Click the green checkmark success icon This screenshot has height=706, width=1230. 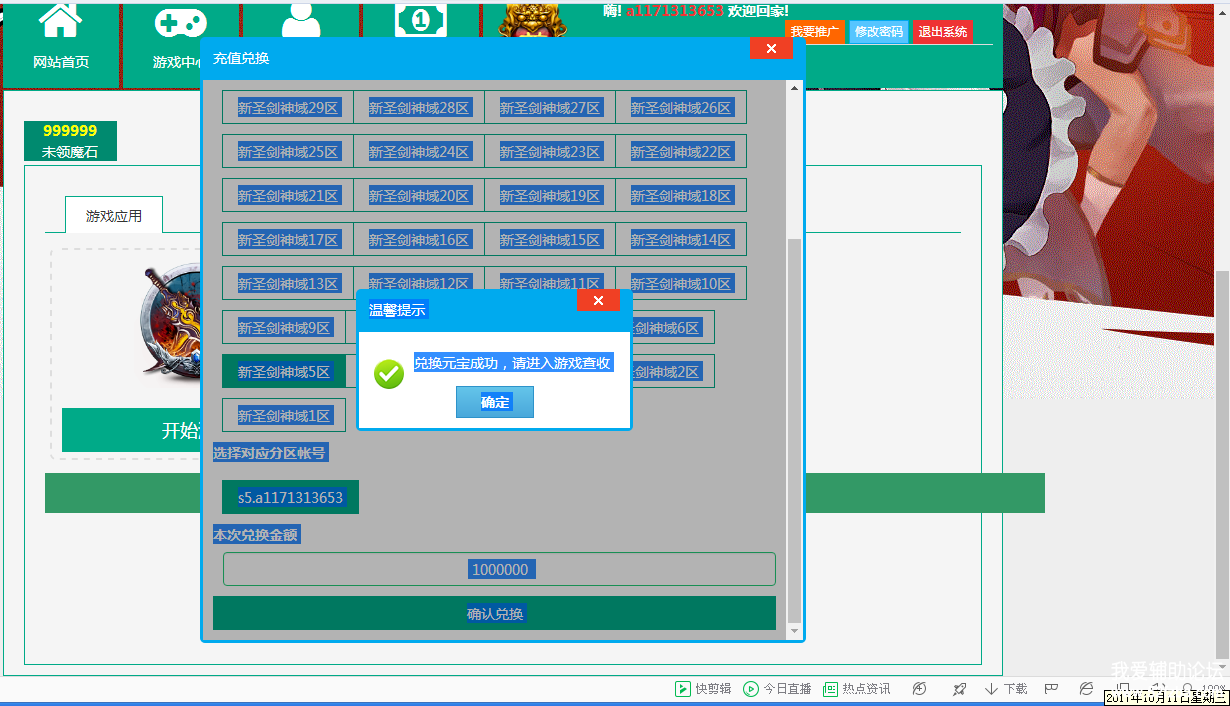coord(389,375)
